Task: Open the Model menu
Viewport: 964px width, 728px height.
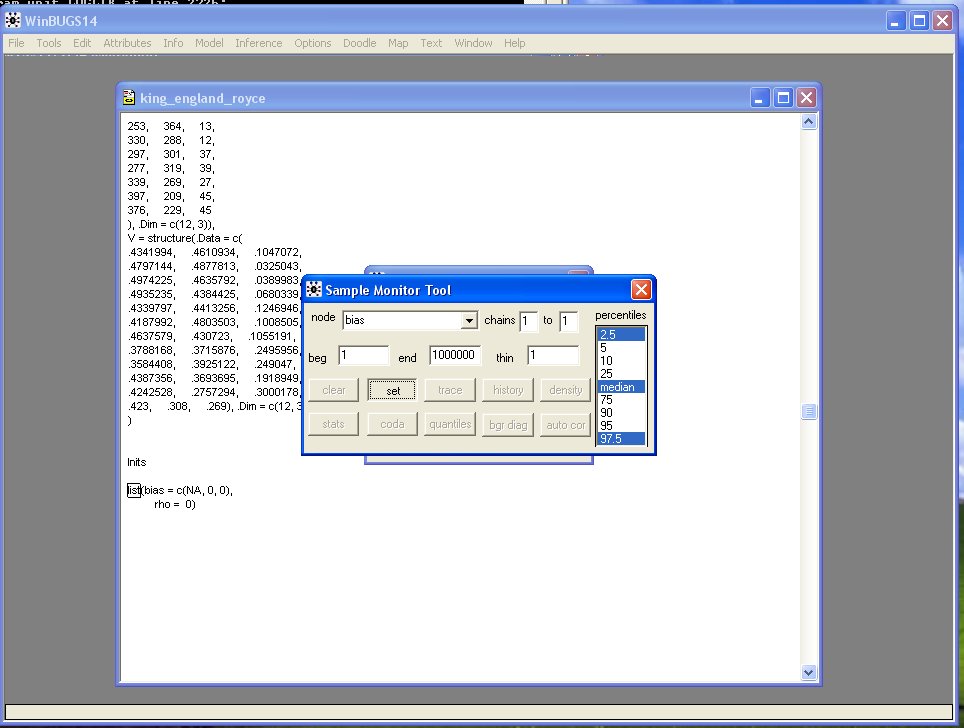Action: [x=209, y=43]
